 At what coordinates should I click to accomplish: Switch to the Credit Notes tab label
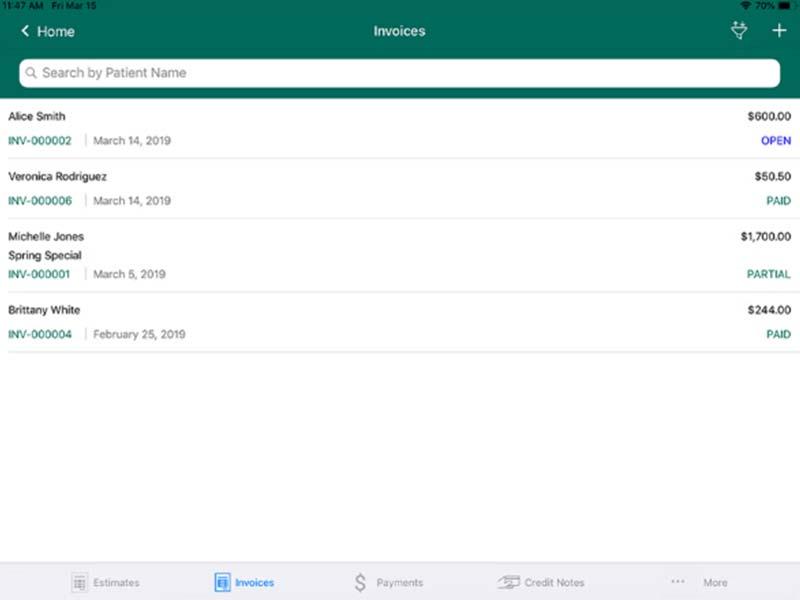coord(554,583)
